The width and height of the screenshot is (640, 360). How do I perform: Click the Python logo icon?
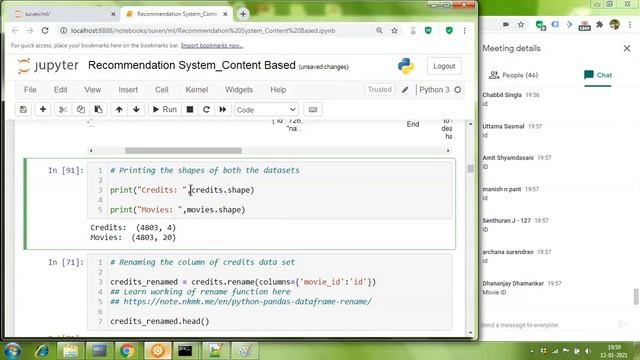[406, 66]
